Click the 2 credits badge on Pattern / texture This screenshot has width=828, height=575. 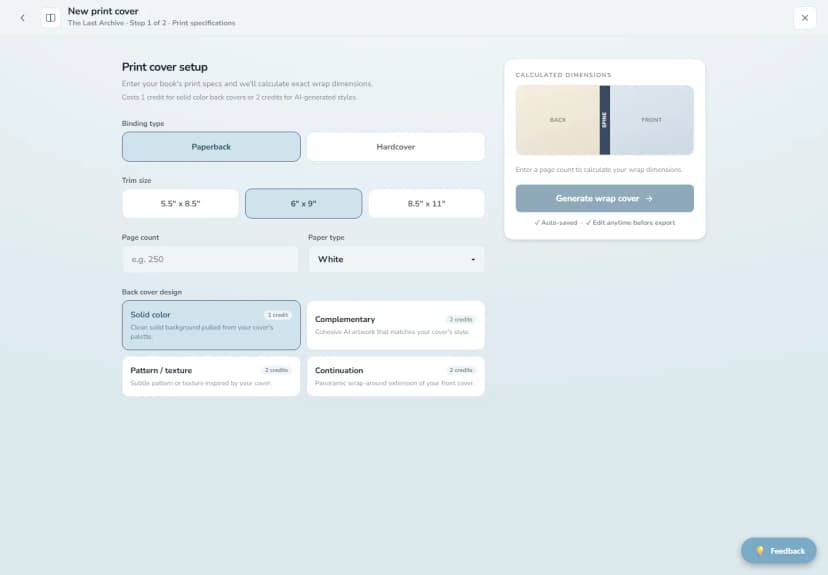click(x=276, y=370)
